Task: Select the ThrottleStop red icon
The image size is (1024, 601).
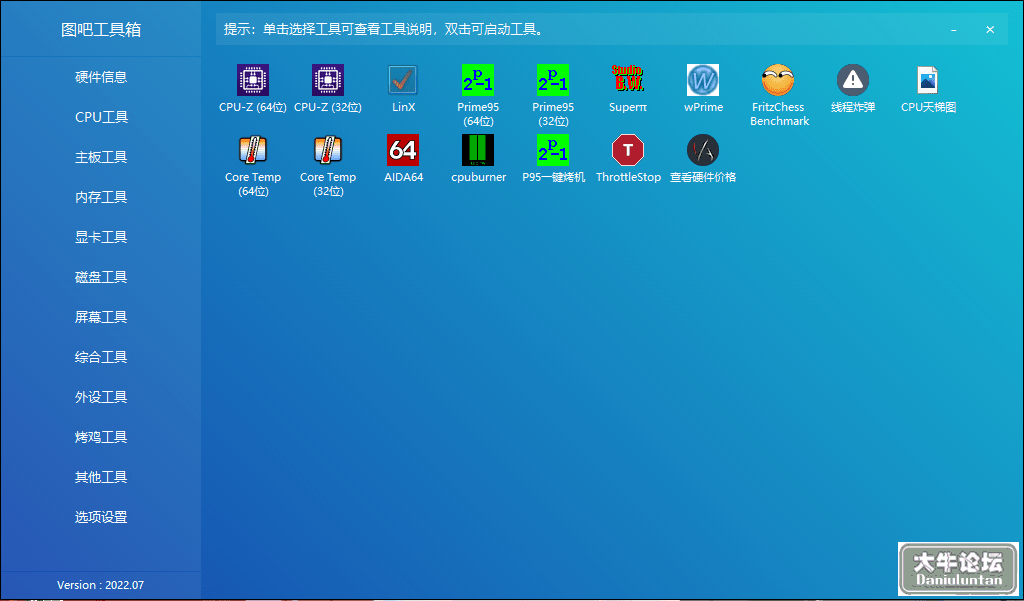Action: tap(628, 150)
